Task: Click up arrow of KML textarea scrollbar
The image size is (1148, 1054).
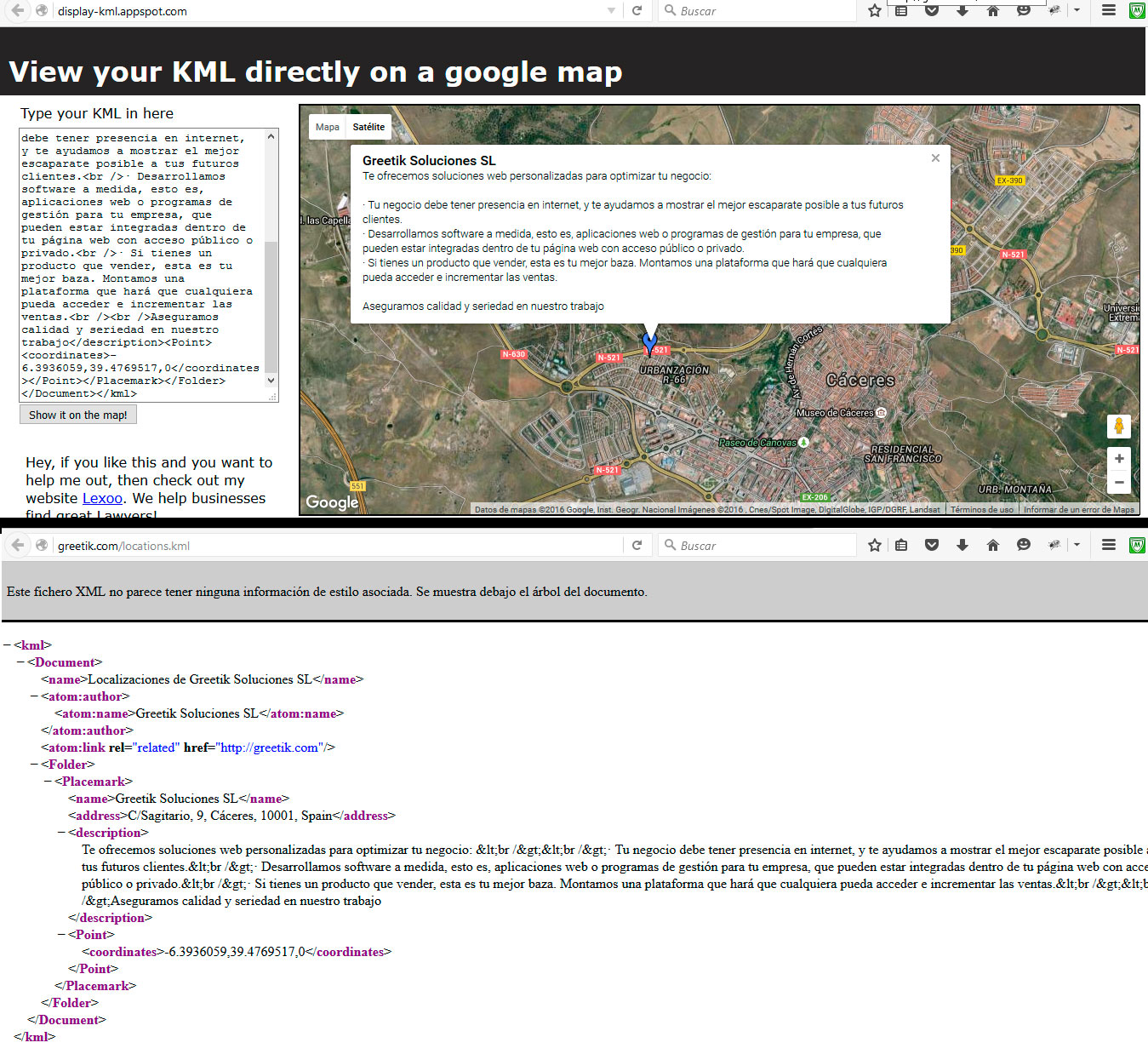Action: pos(271,136)
